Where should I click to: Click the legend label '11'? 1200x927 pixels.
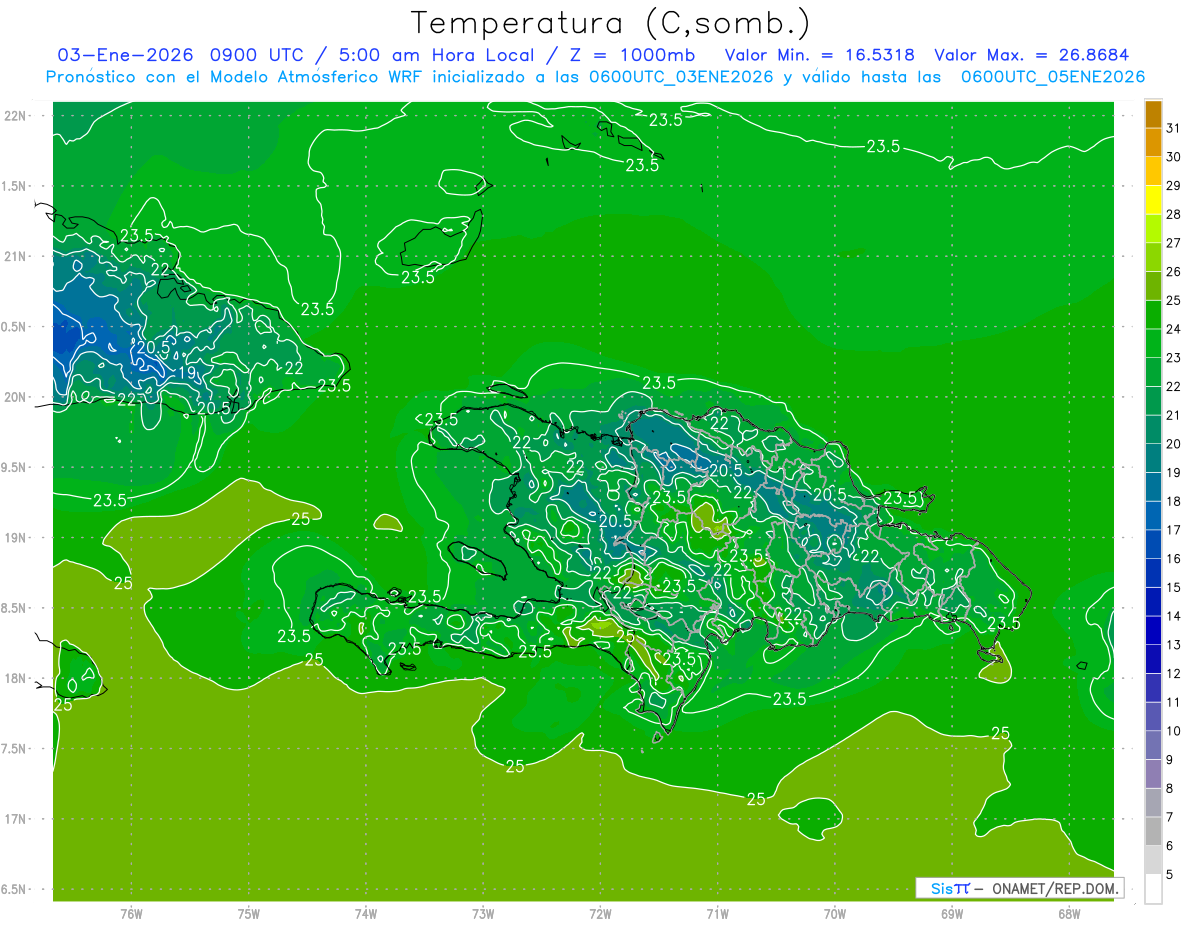[x=1173, y=702]
